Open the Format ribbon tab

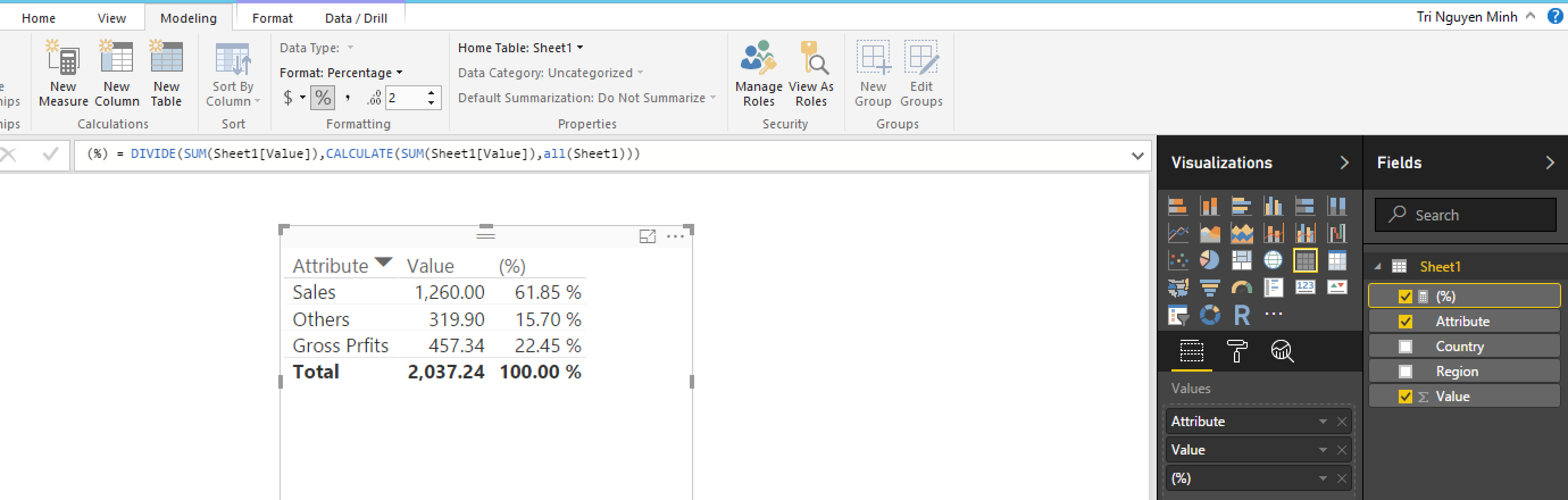[272, 18]
